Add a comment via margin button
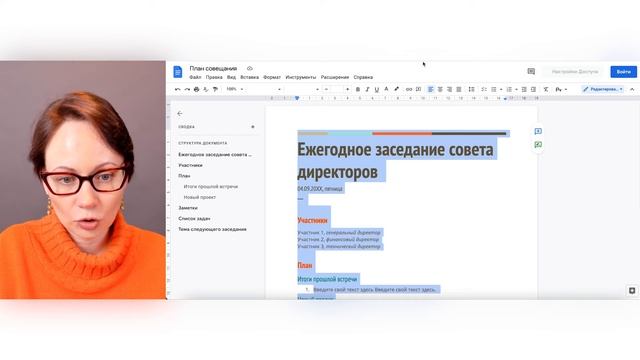The width and height of the screenshot is (640, 360). [538, 131]
